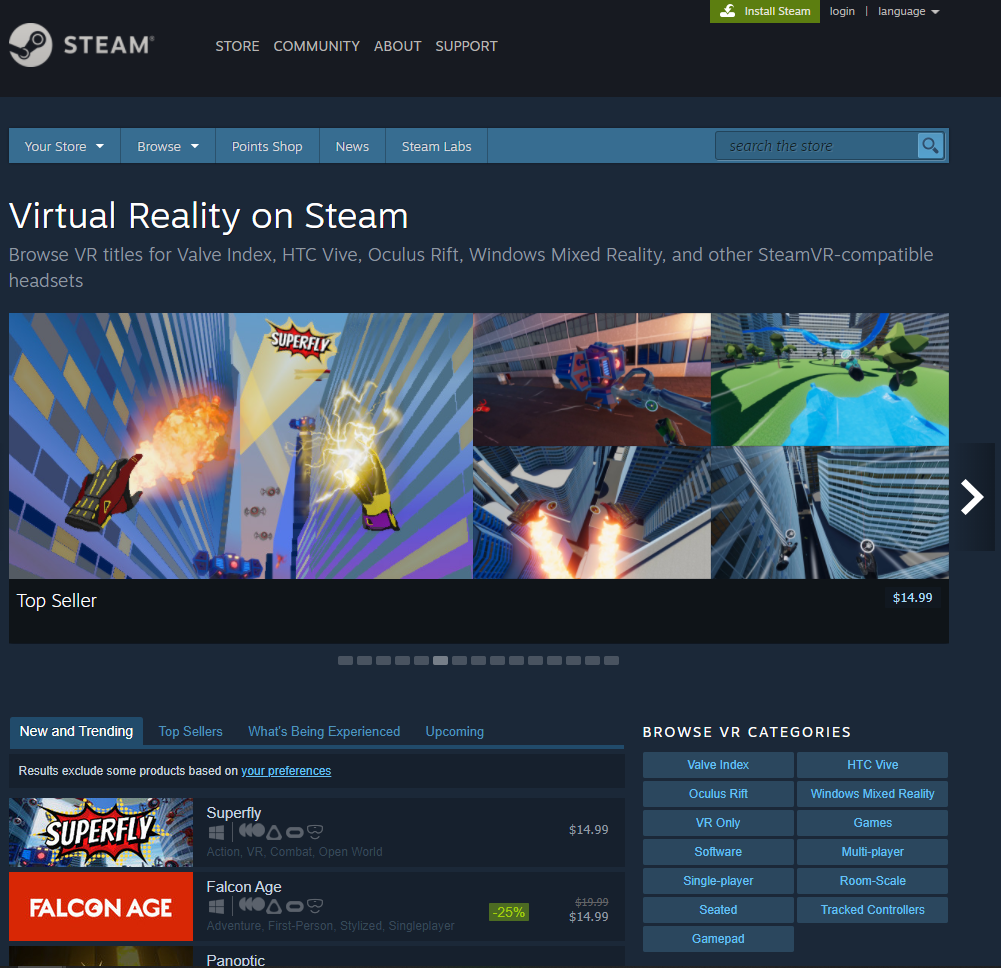Open the blue robot street screenshot
This screenshot has width=1001, height=968.
click(592, 379)
